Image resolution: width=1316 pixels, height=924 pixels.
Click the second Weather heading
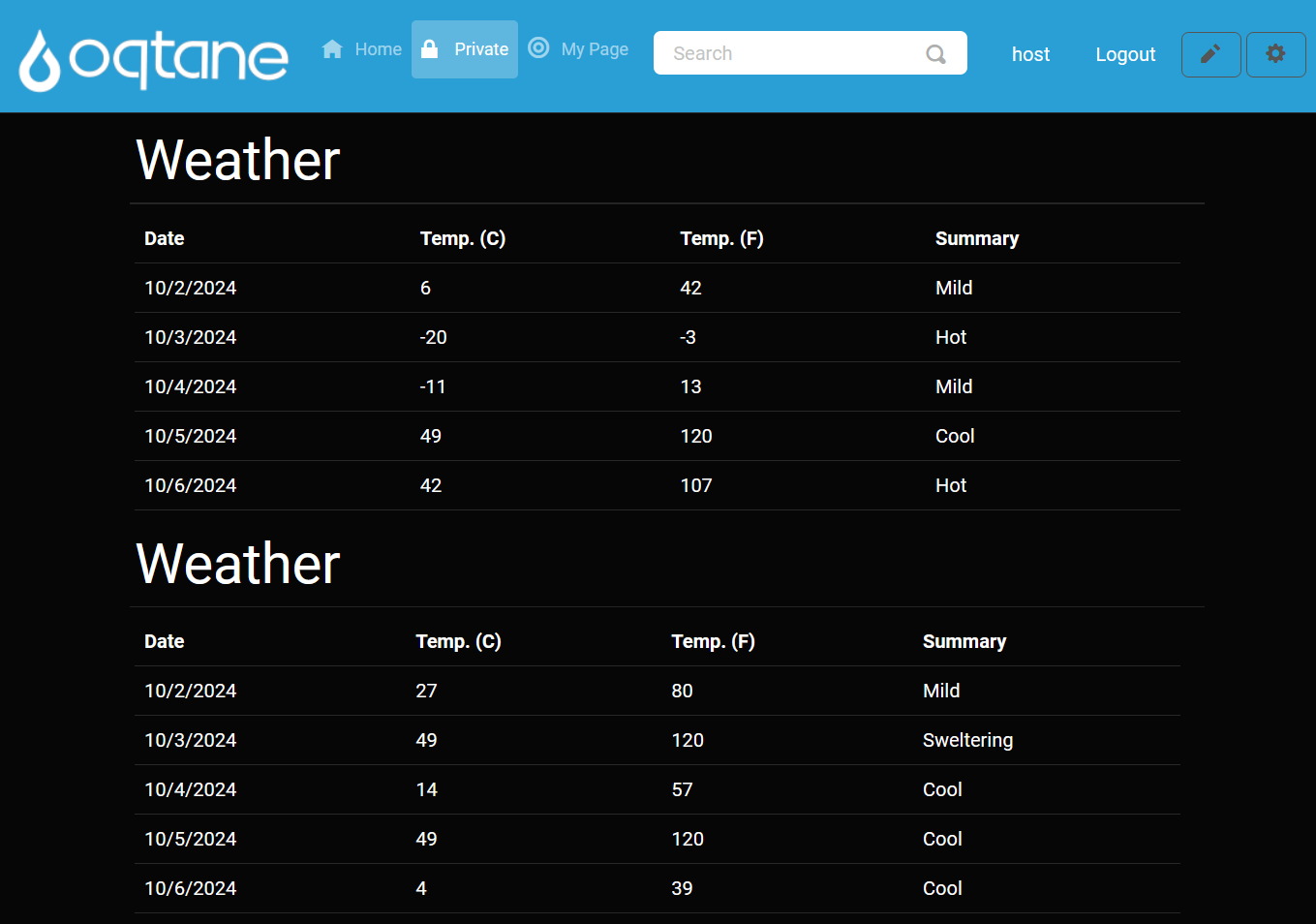(238, 564)
